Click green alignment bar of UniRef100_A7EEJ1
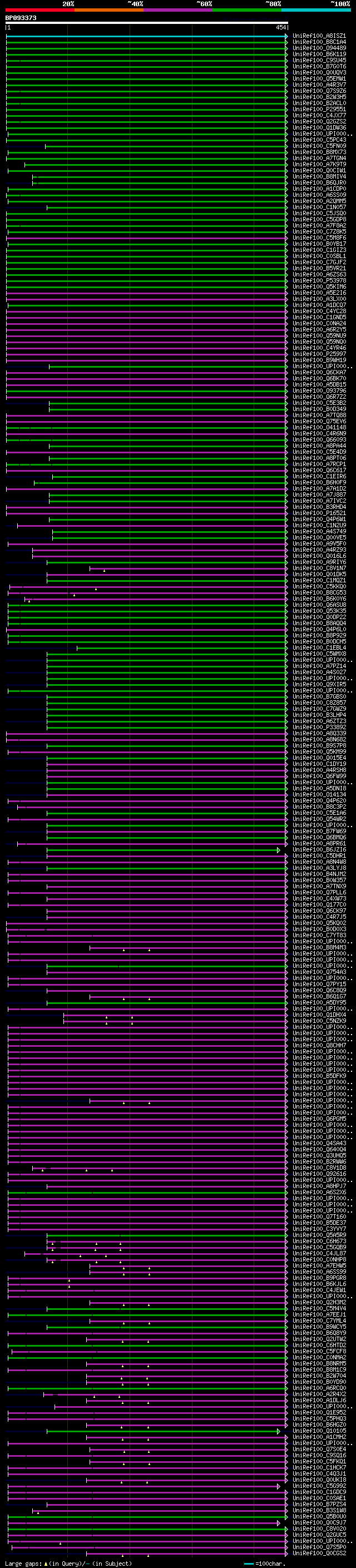The image size is (356, 1568). coord(147,1315)
